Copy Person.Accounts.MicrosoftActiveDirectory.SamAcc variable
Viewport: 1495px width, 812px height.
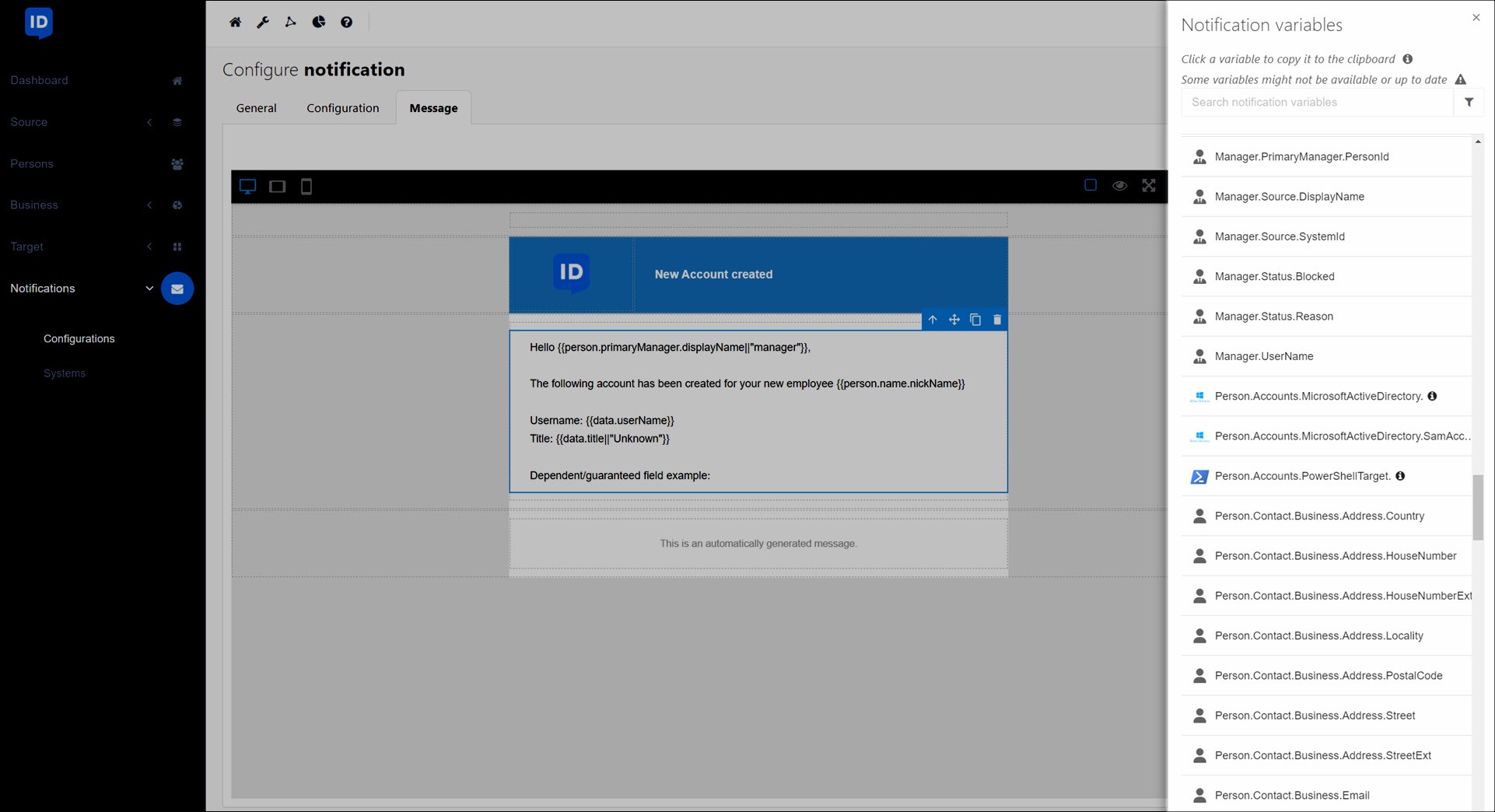[1326, 436]
